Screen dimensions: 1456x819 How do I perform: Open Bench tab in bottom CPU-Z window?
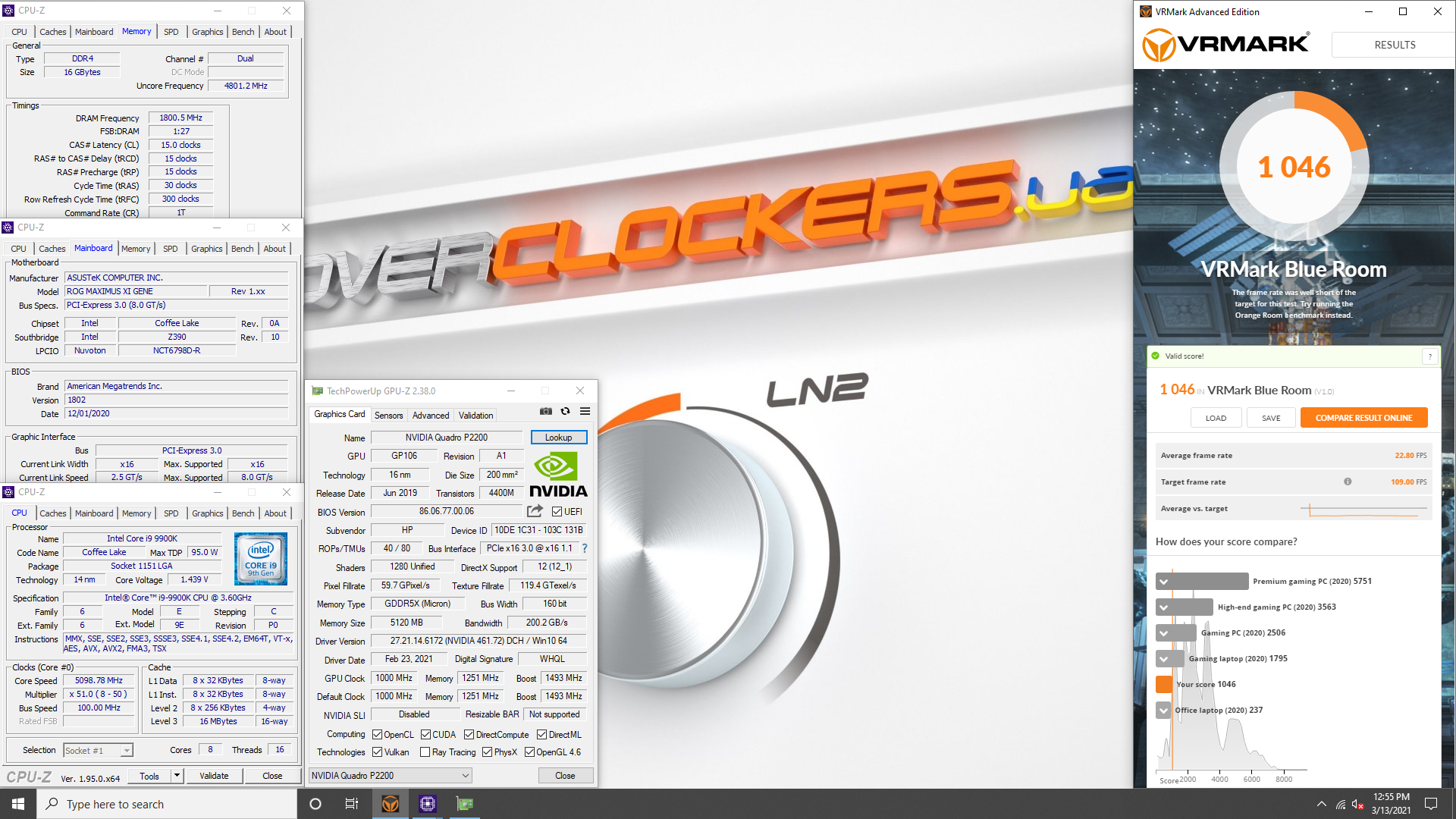[243, 513]
